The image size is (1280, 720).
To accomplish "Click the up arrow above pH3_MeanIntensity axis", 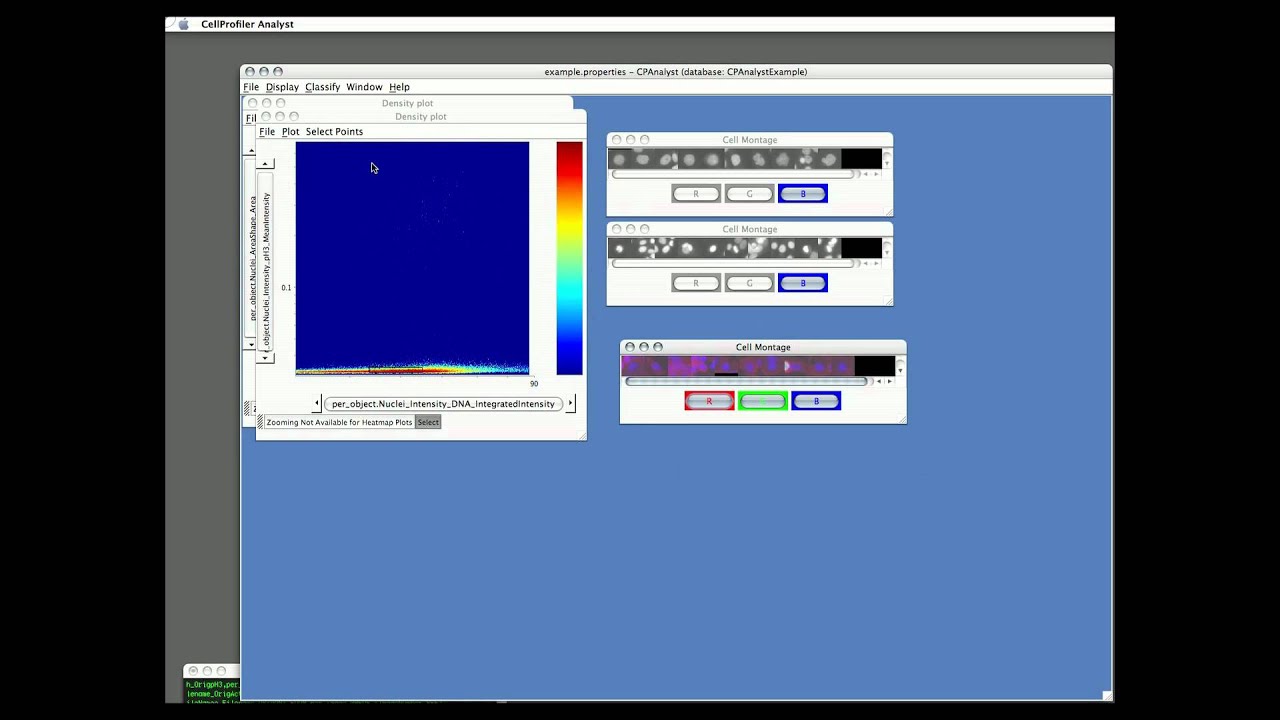I will [265, 163].
